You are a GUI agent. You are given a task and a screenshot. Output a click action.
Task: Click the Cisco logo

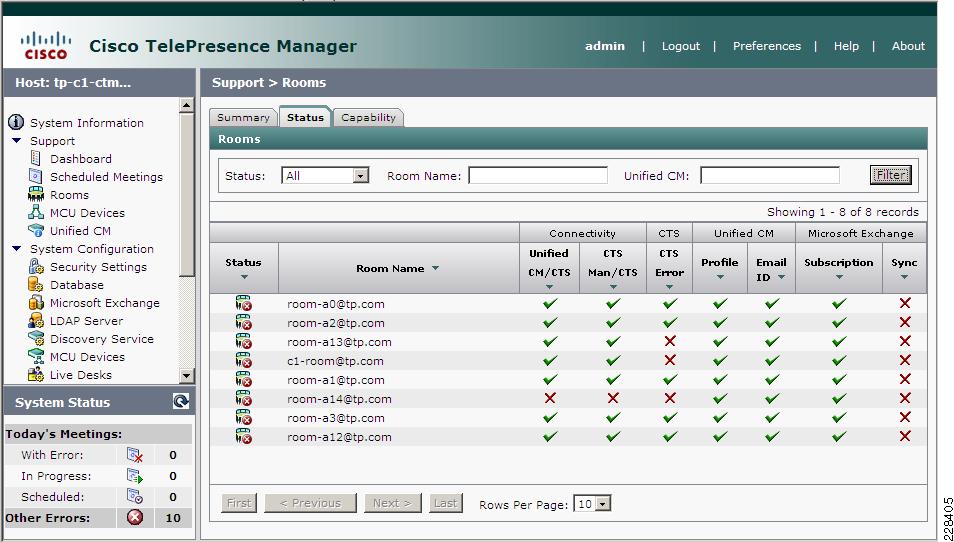coord(46,45)
